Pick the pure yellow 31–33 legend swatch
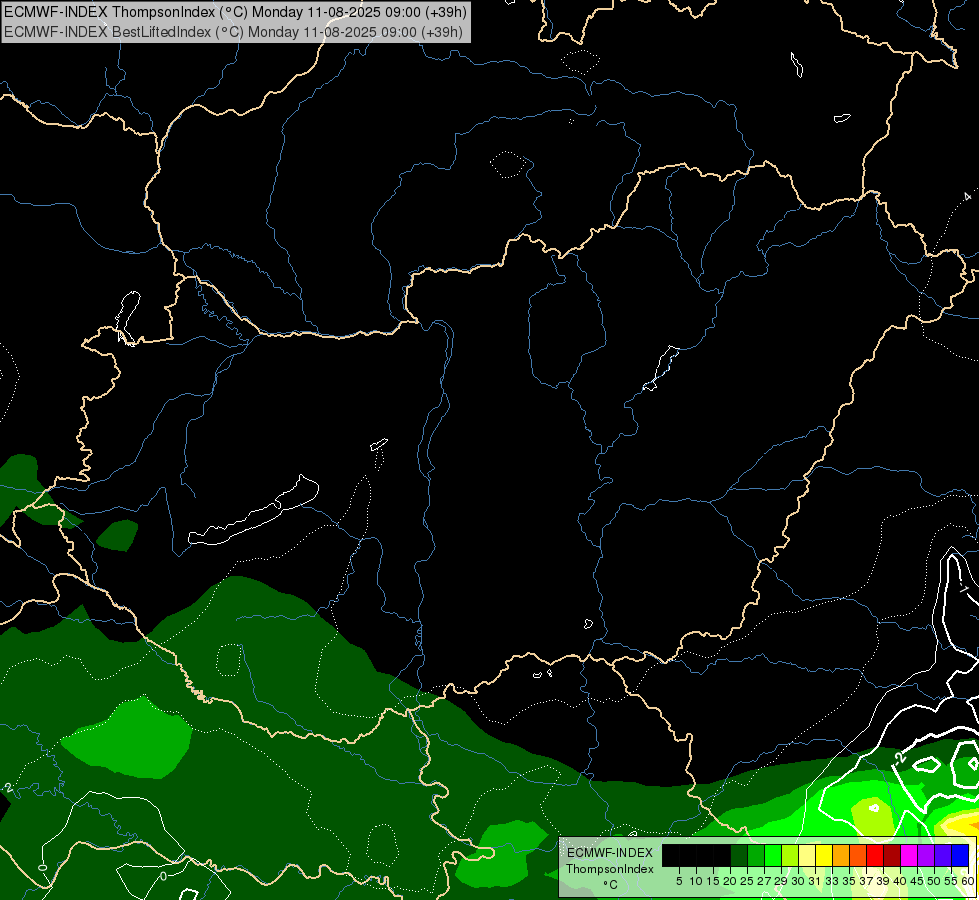 pos(824,855)
